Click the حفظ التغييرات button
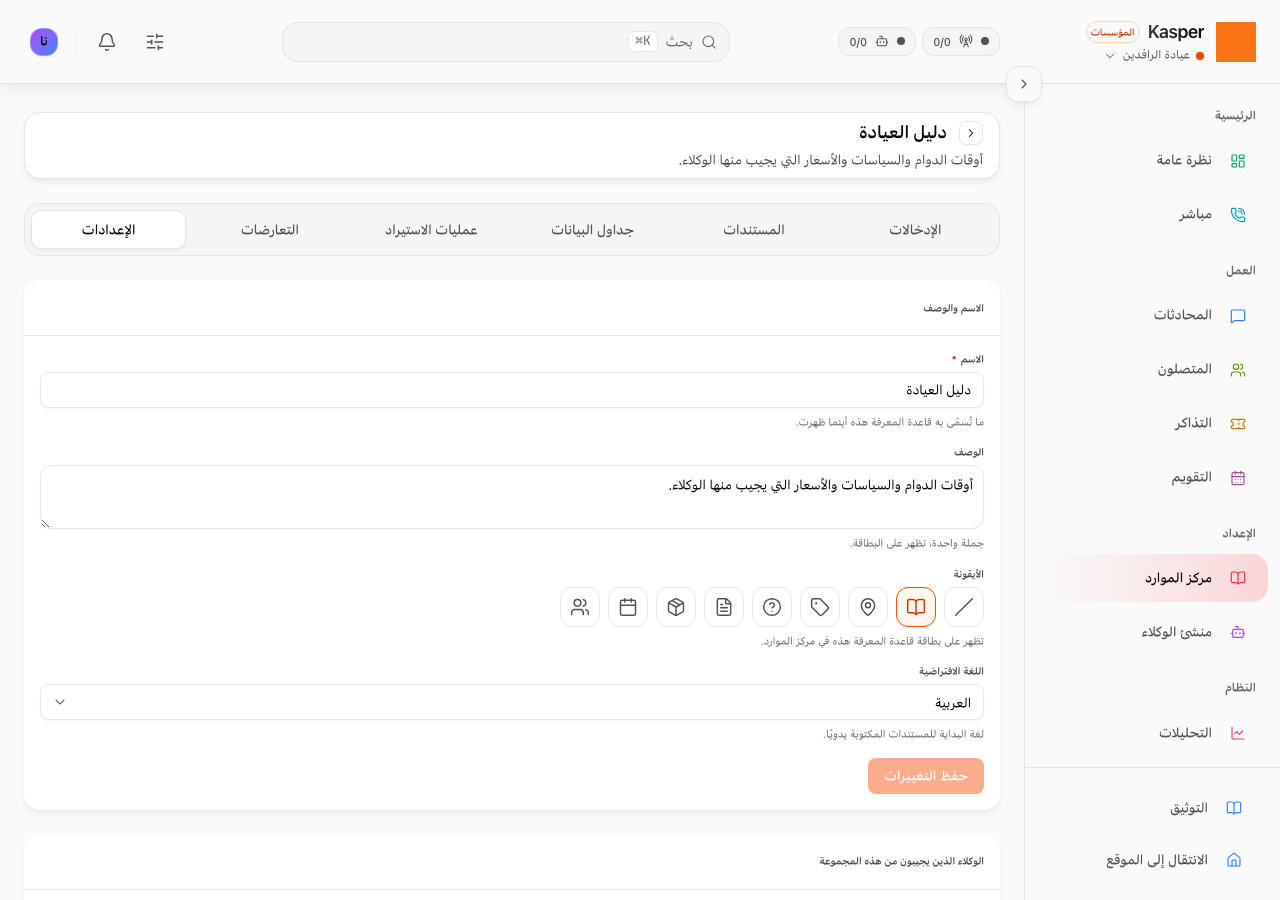This screenshot has width=1280, height=900. coord(926,776)
